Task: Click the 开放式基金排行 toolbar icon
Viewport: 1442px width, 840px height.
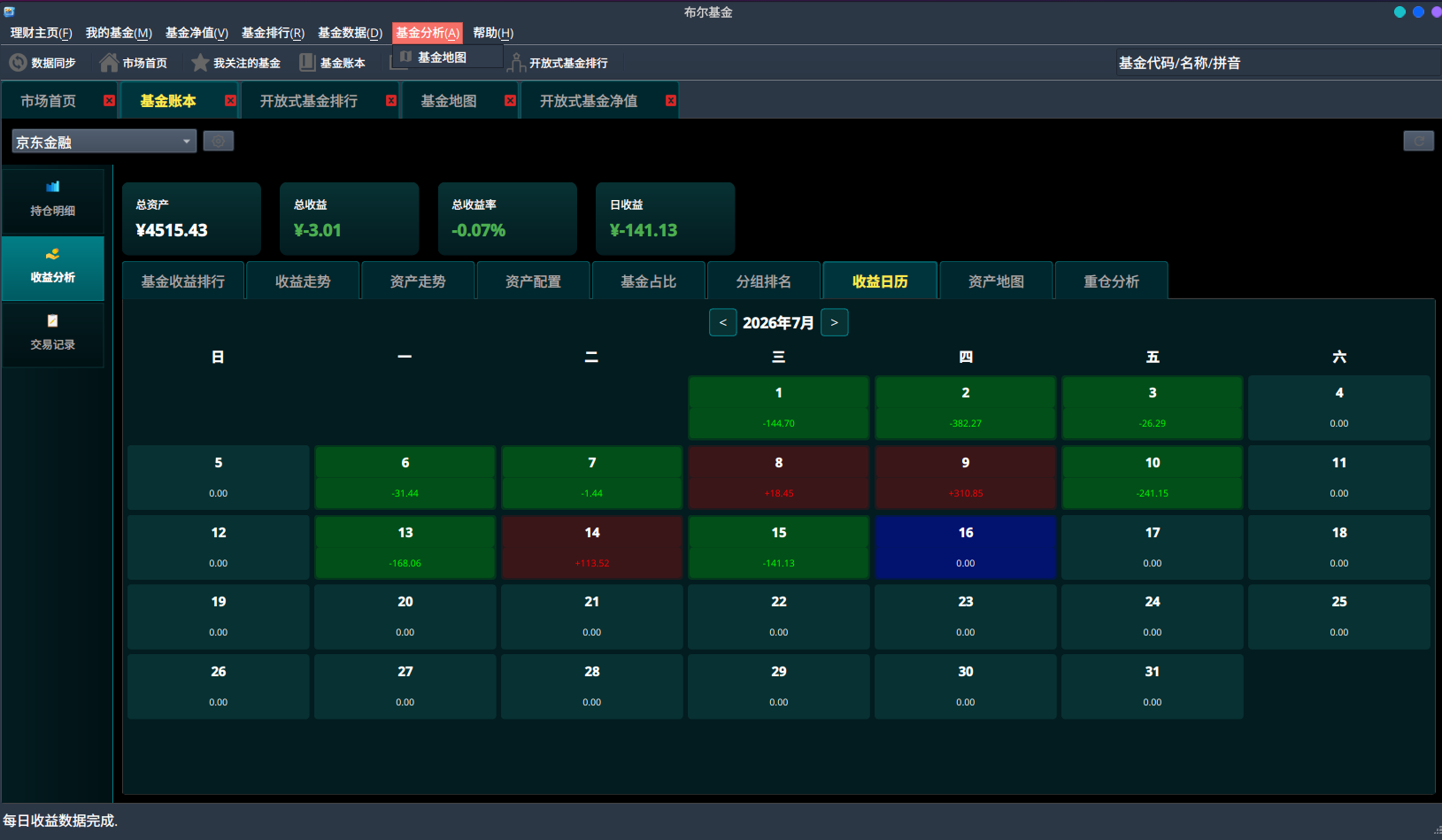Action: coord(516,63)
